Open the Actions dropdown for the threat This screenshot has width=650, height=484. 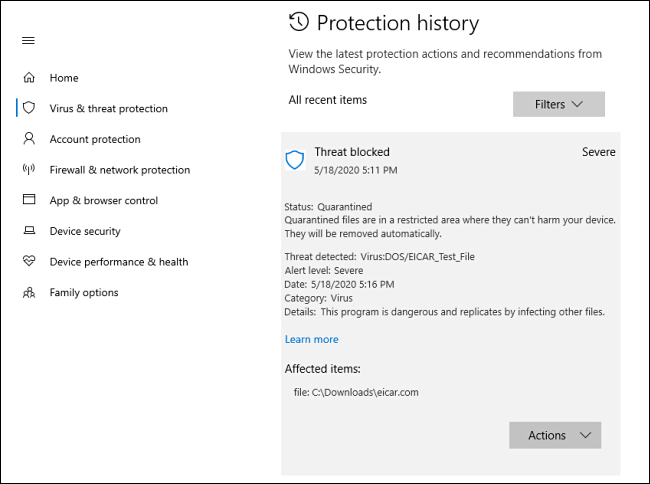tap(555, 435)
